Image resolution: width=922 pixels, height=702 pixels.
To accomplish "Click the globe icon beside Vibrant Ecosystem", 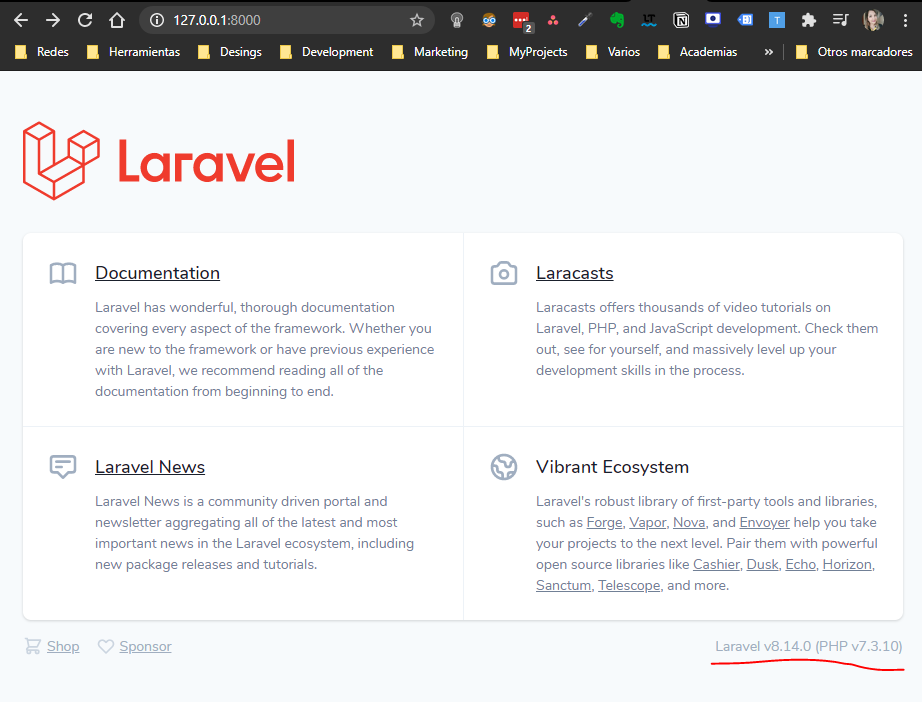I will 504,467.
